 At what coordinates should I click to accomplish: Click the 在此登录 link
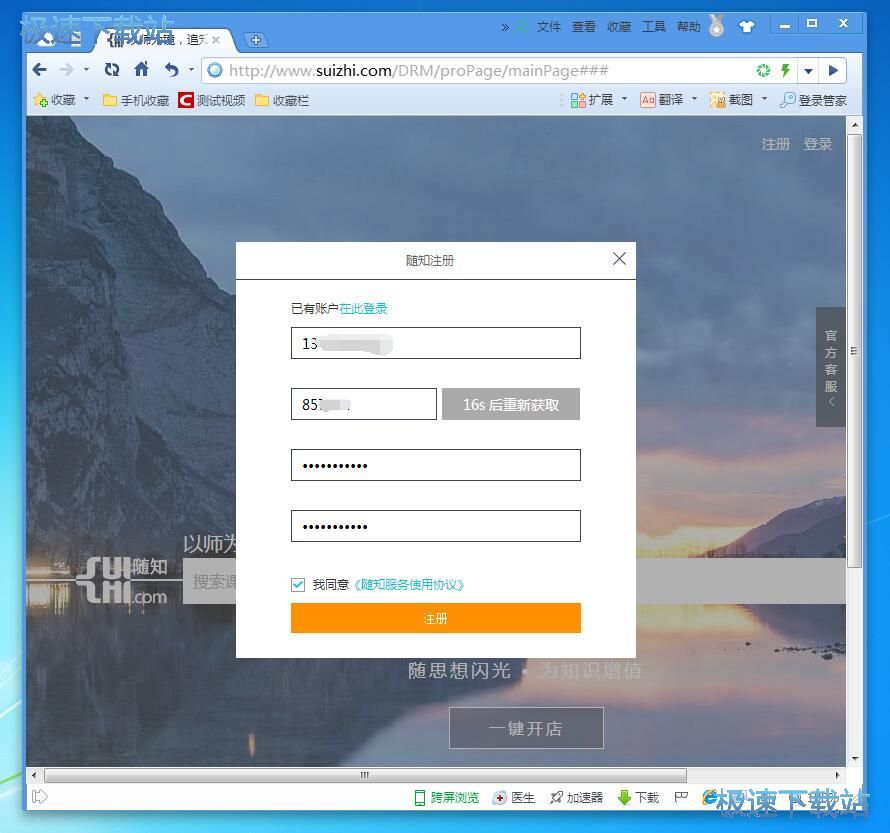tap(363, 308)
